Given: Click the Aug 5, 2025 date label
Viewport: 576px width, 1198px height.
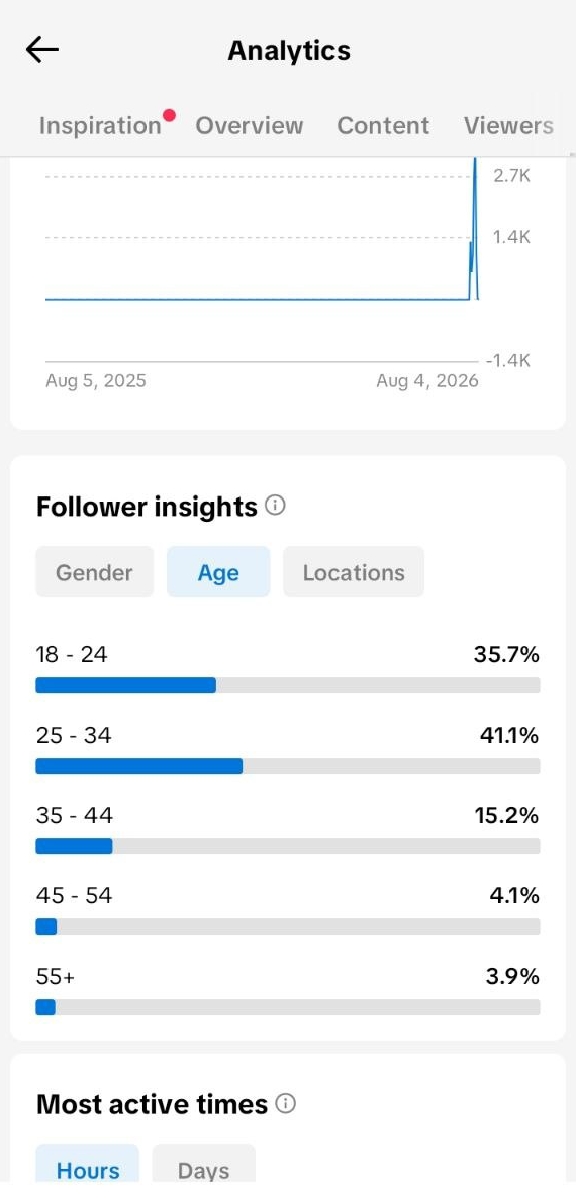Looking at the screenshot, I should point(95,380).
